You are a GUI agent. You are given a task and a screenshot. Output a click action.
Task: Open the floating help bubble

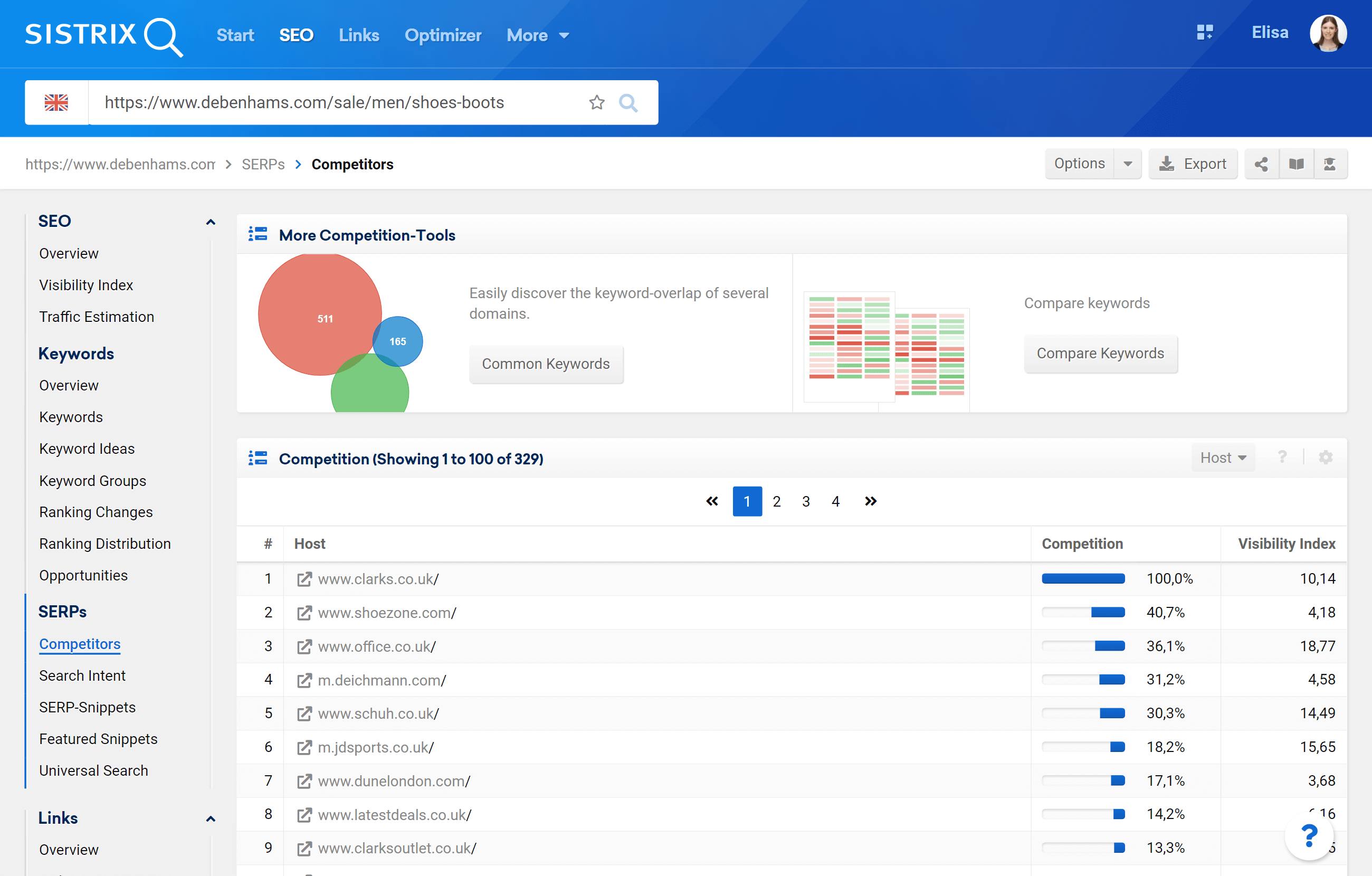tap(1309, 836)
